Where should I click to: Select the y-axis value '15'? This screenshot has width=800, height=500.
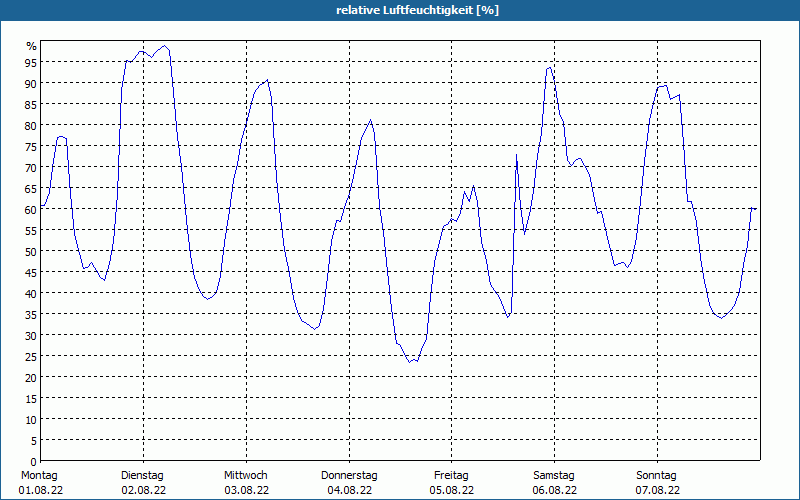click(x=32, y=399)
